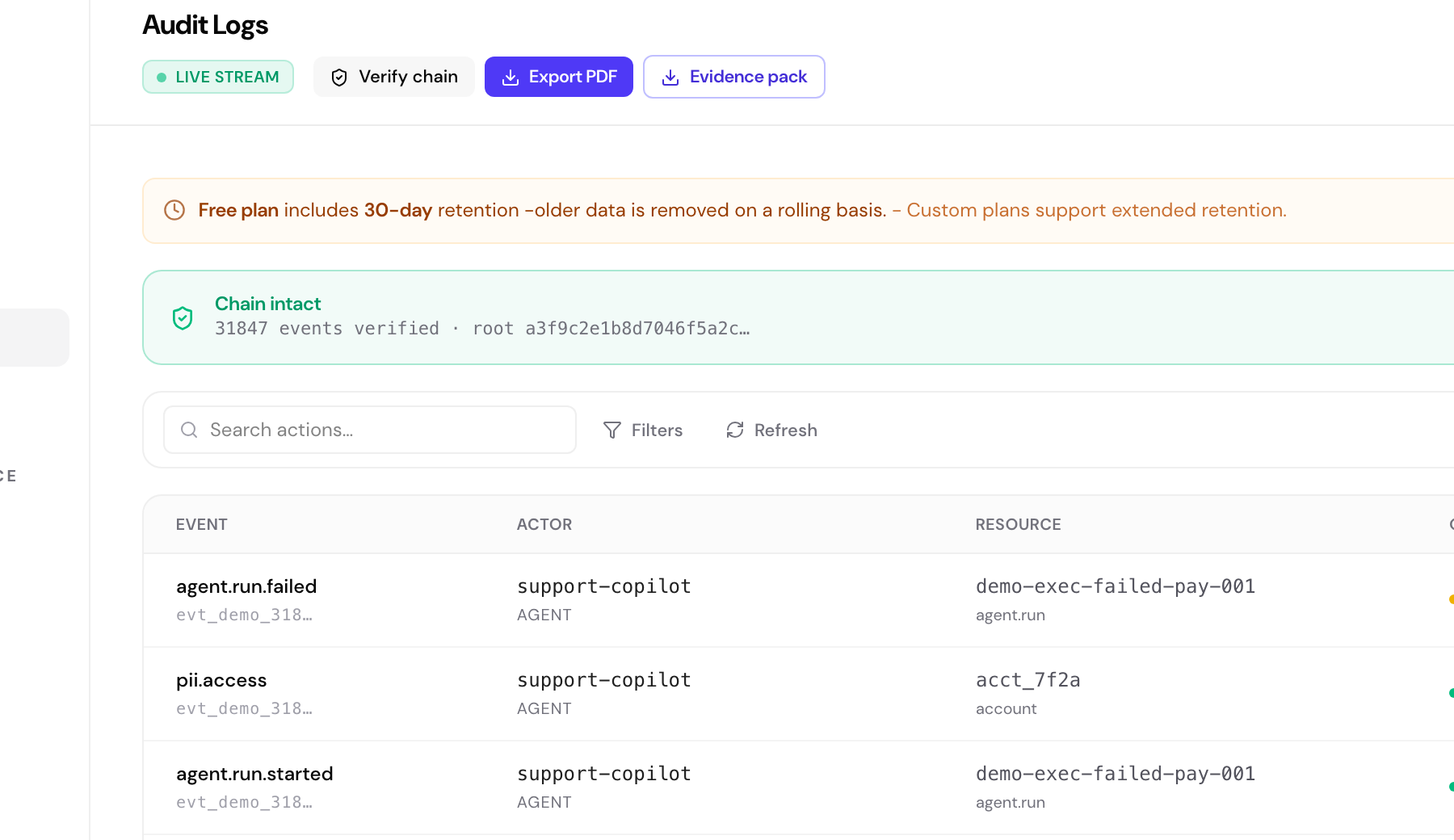Click the magnifier icon in search box
The width and height of the screenshot is (1454, 840).
(x=189, y=430)
